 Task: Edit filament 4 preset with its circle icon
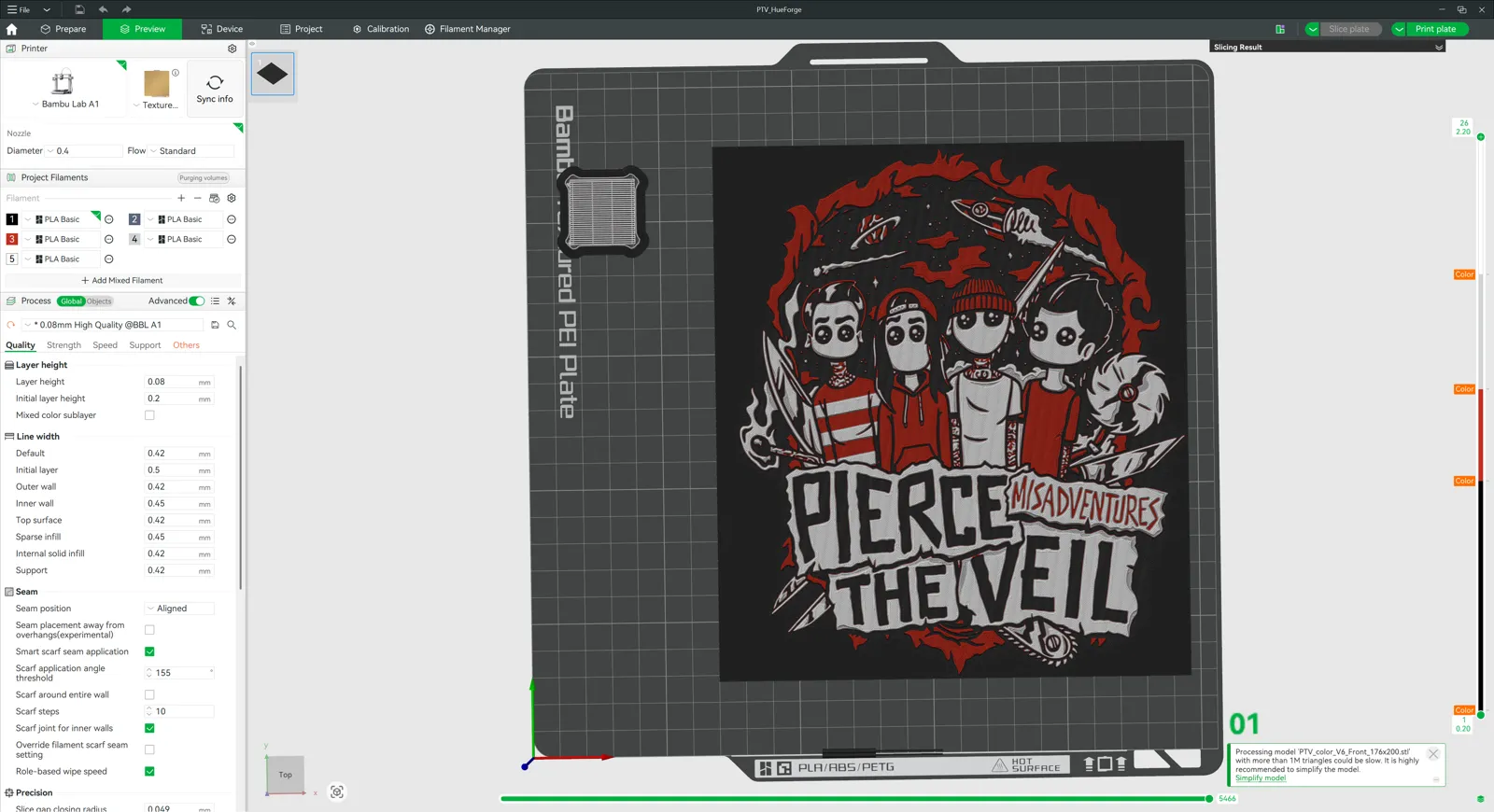232,239
